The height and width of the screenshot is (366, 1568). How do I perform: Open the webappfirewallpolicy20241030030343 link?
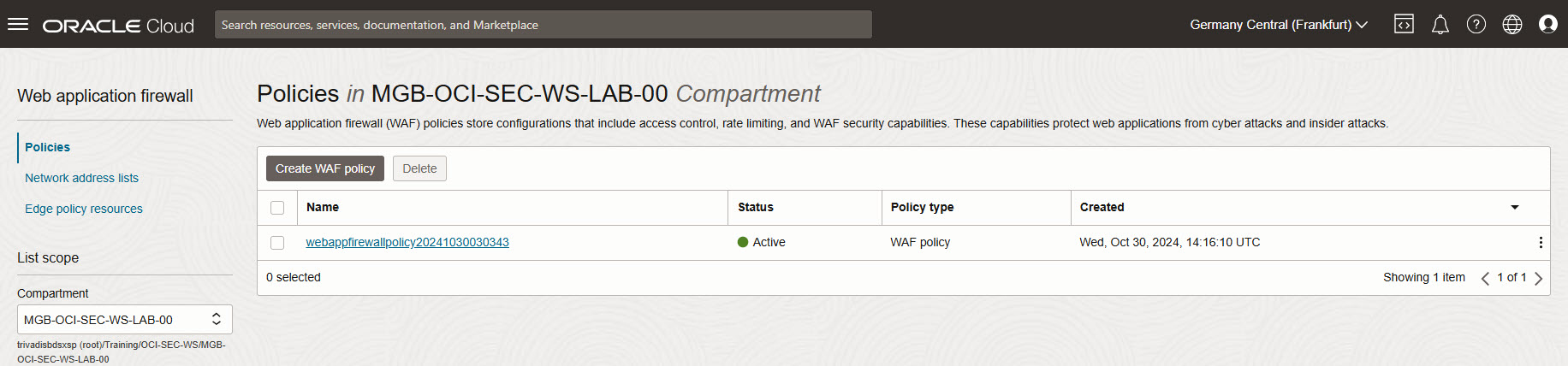407,243
